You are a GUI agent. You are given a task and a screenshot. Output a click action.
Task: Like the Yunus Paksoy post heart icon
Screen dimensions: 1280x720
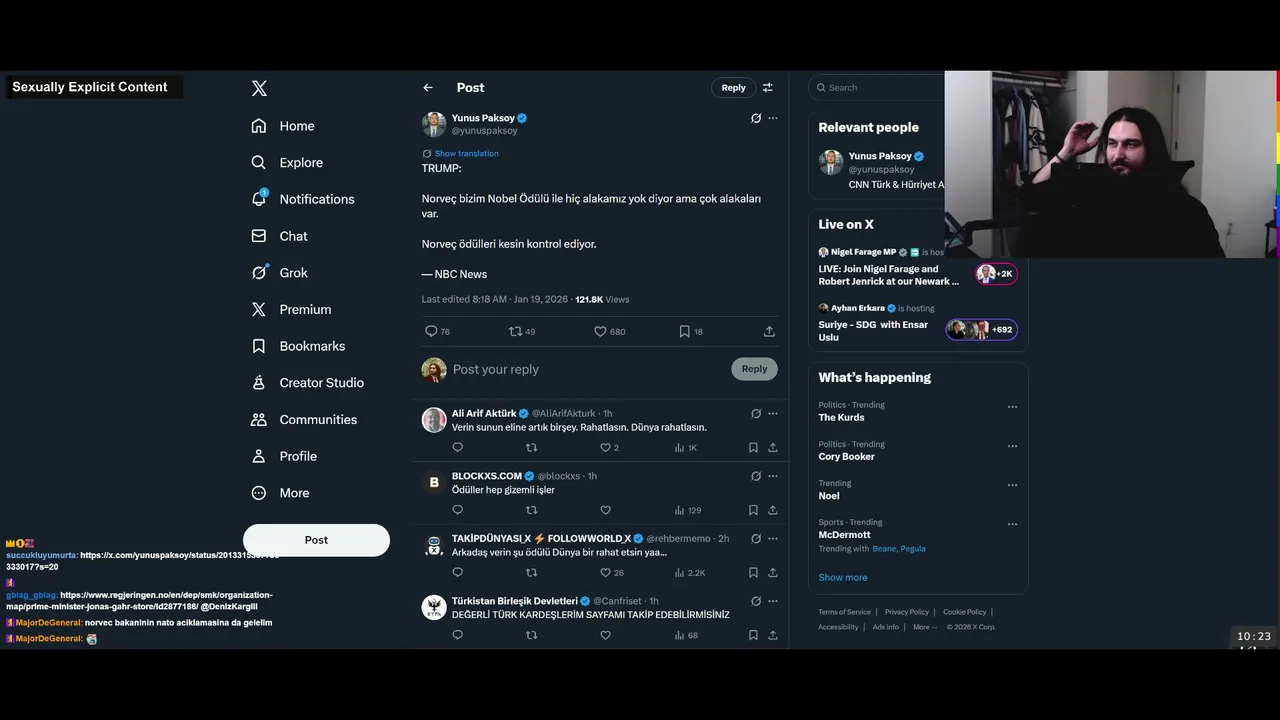click(601, 331)
